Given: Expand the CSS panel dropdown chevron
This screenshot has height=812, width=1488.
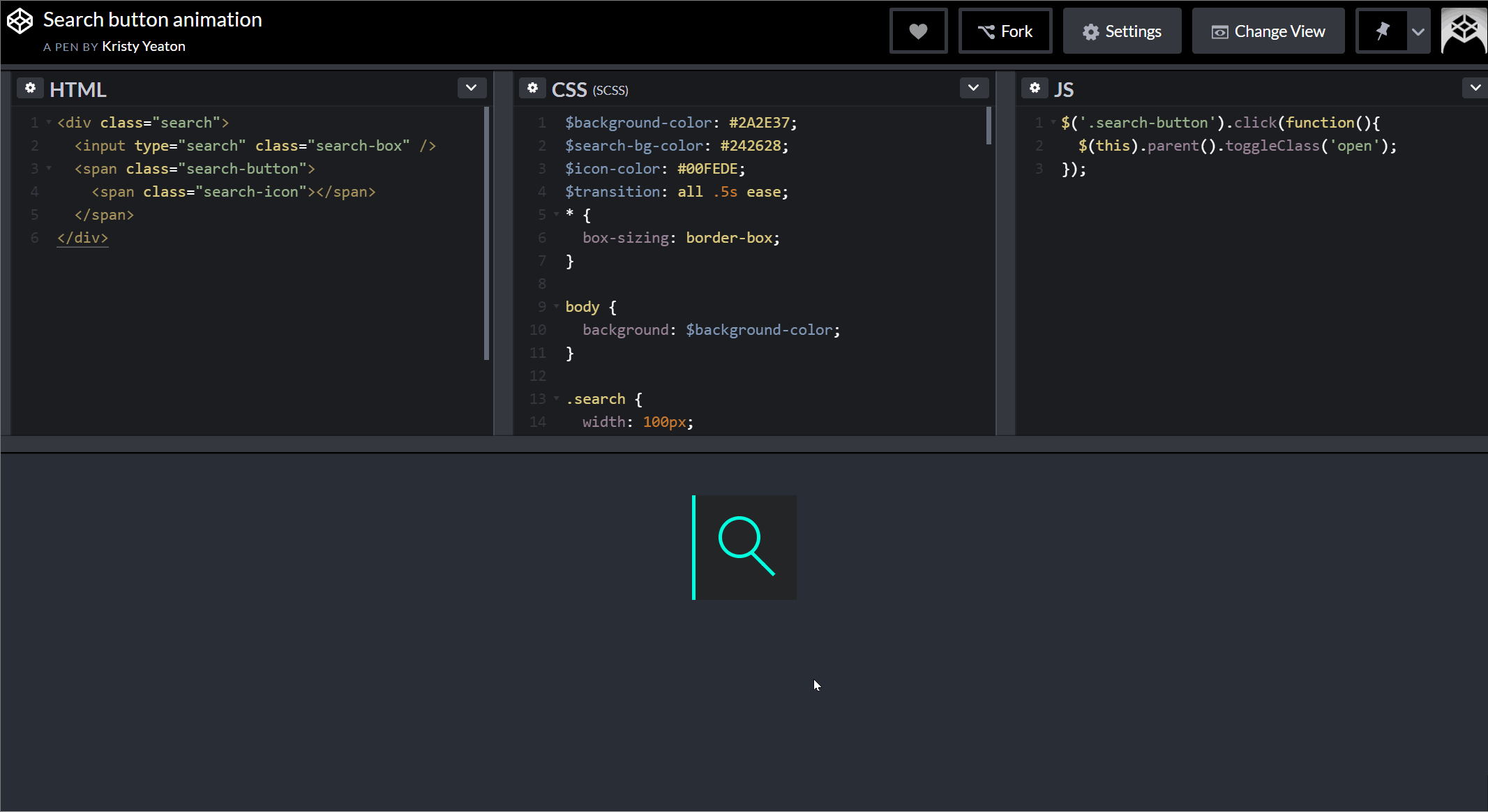Looking at the screenshot, I should 974,88.
